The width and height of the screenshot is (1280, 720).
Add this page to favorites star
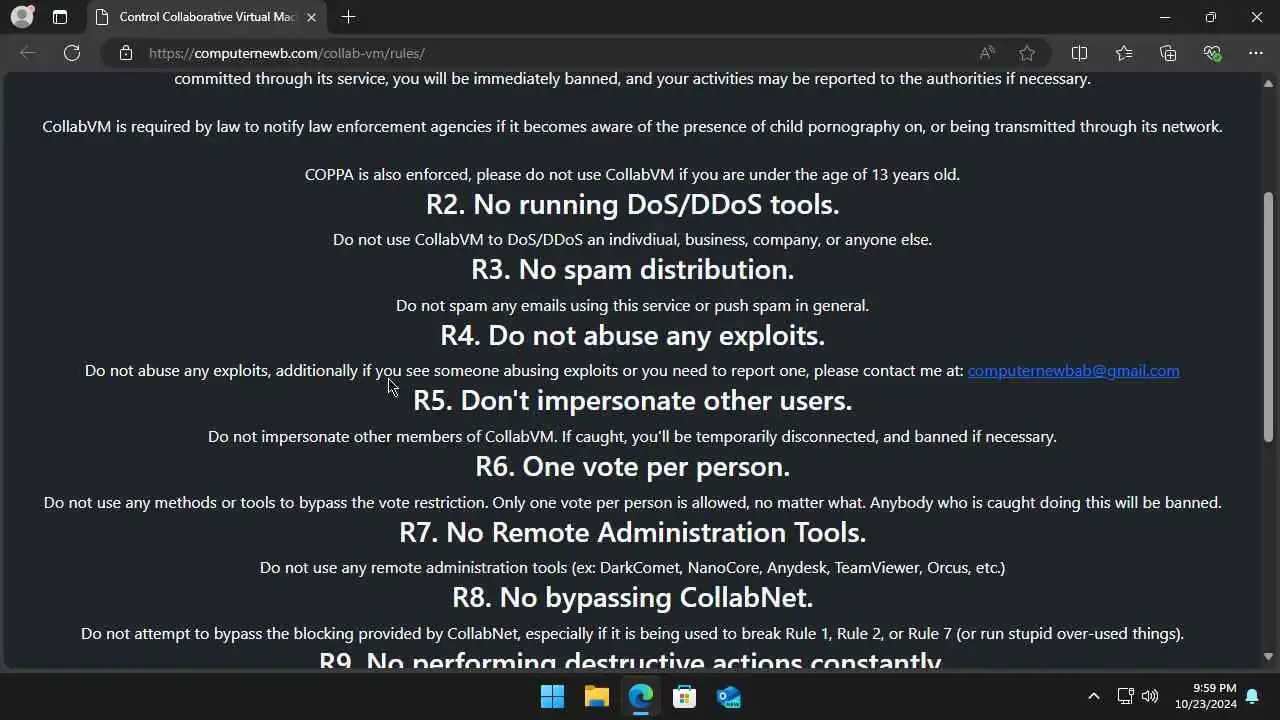pos(1027,53)
